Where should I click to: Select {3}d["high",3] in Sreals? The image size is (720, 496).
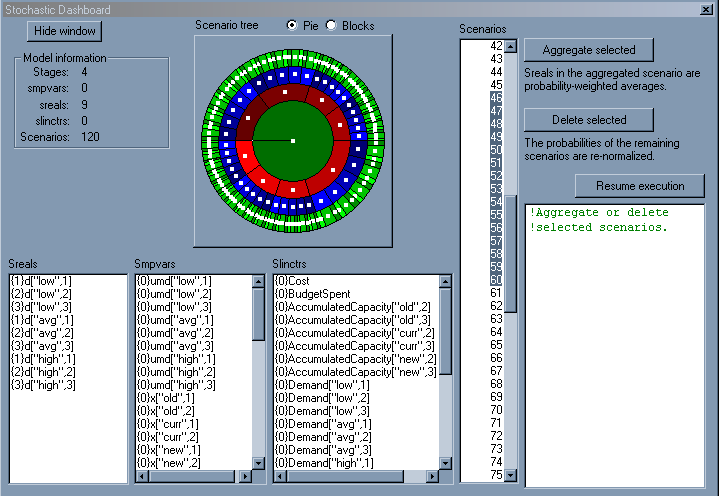43,385
